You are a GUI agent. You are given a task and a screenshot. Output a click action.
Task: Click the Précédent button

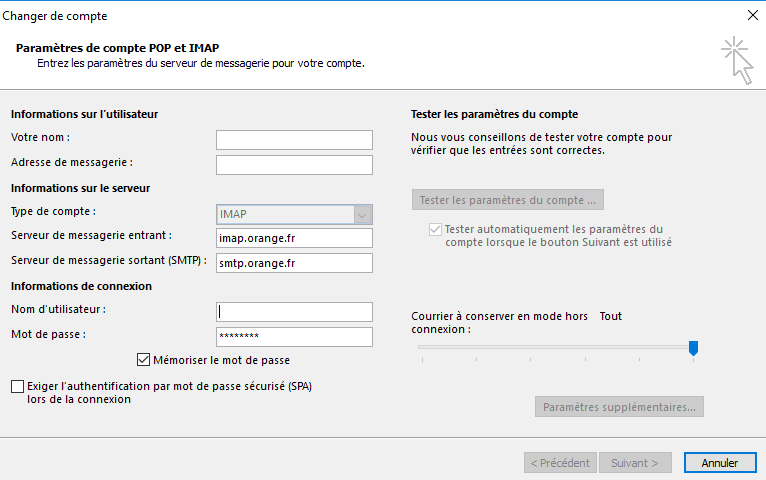(560, 463)
